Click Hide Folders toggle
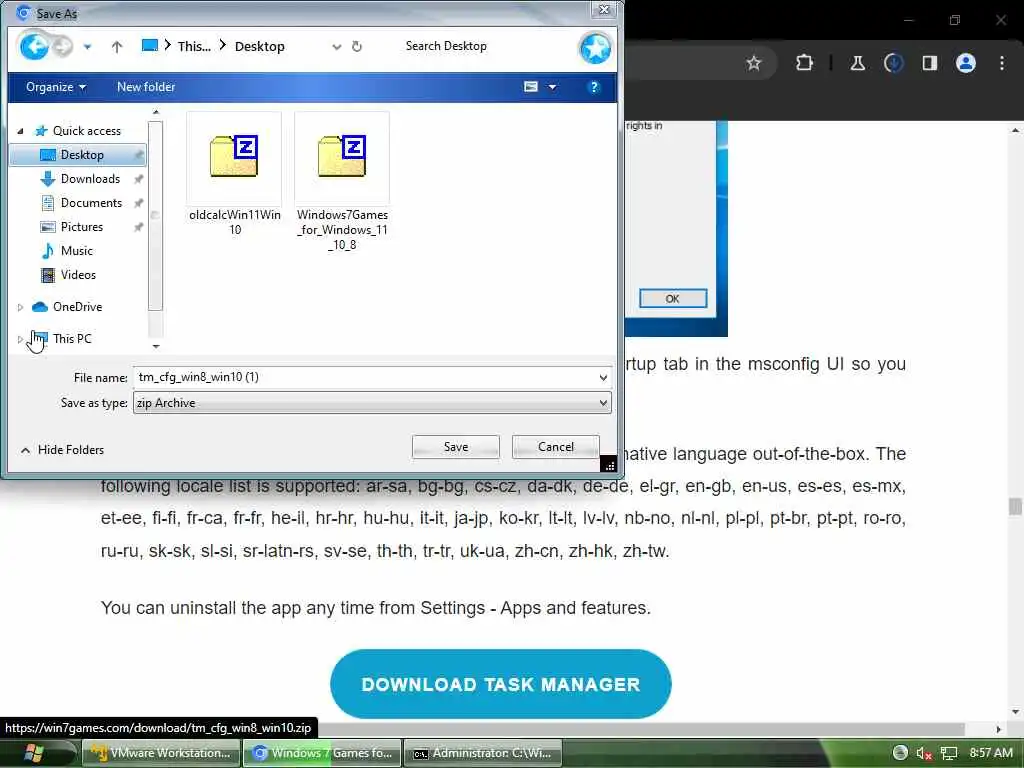The width and height of the screenshot is (1024, 768). (63, 449)
